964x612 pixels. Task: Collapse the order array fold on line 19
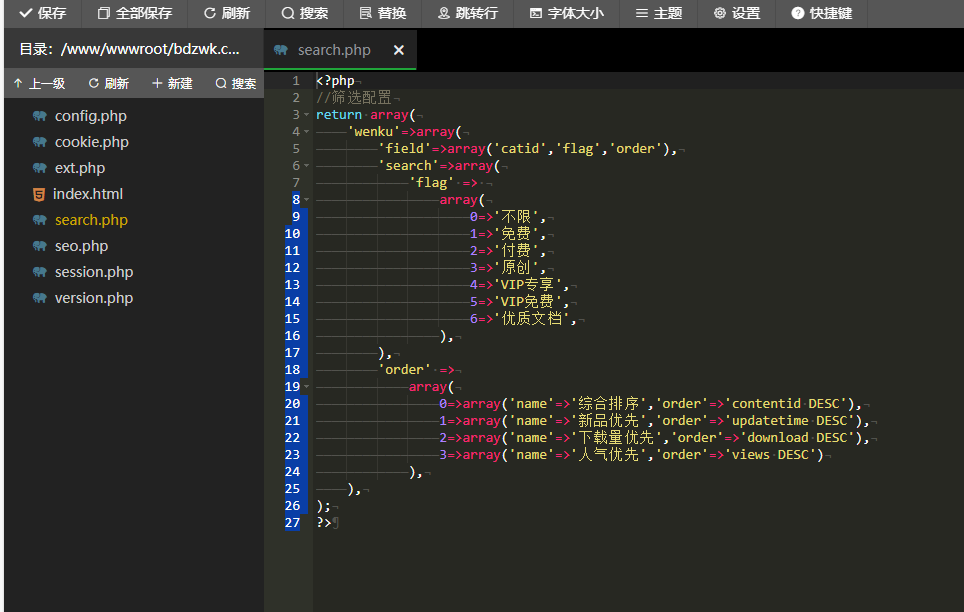click(x=305, y=386)
